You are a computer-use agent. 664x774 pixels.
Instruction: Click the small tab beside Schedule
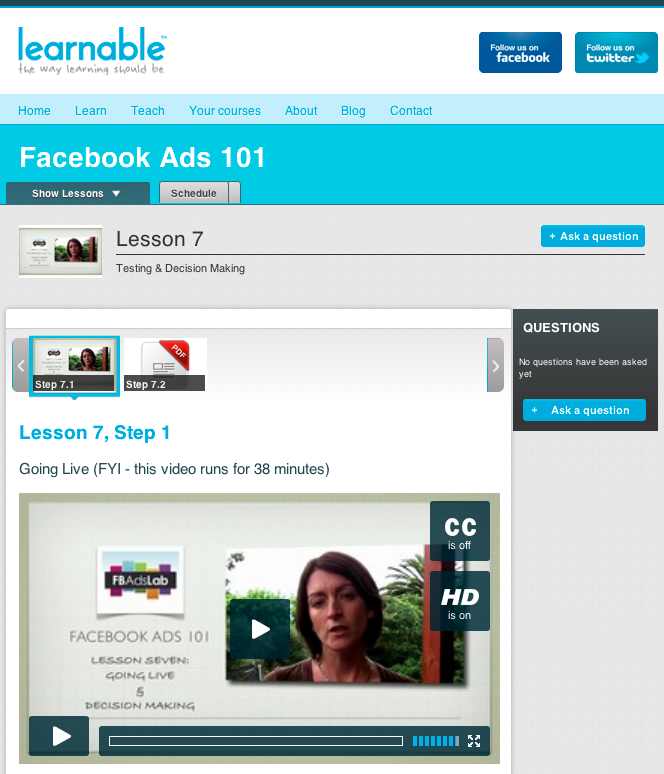coord(235,193)
